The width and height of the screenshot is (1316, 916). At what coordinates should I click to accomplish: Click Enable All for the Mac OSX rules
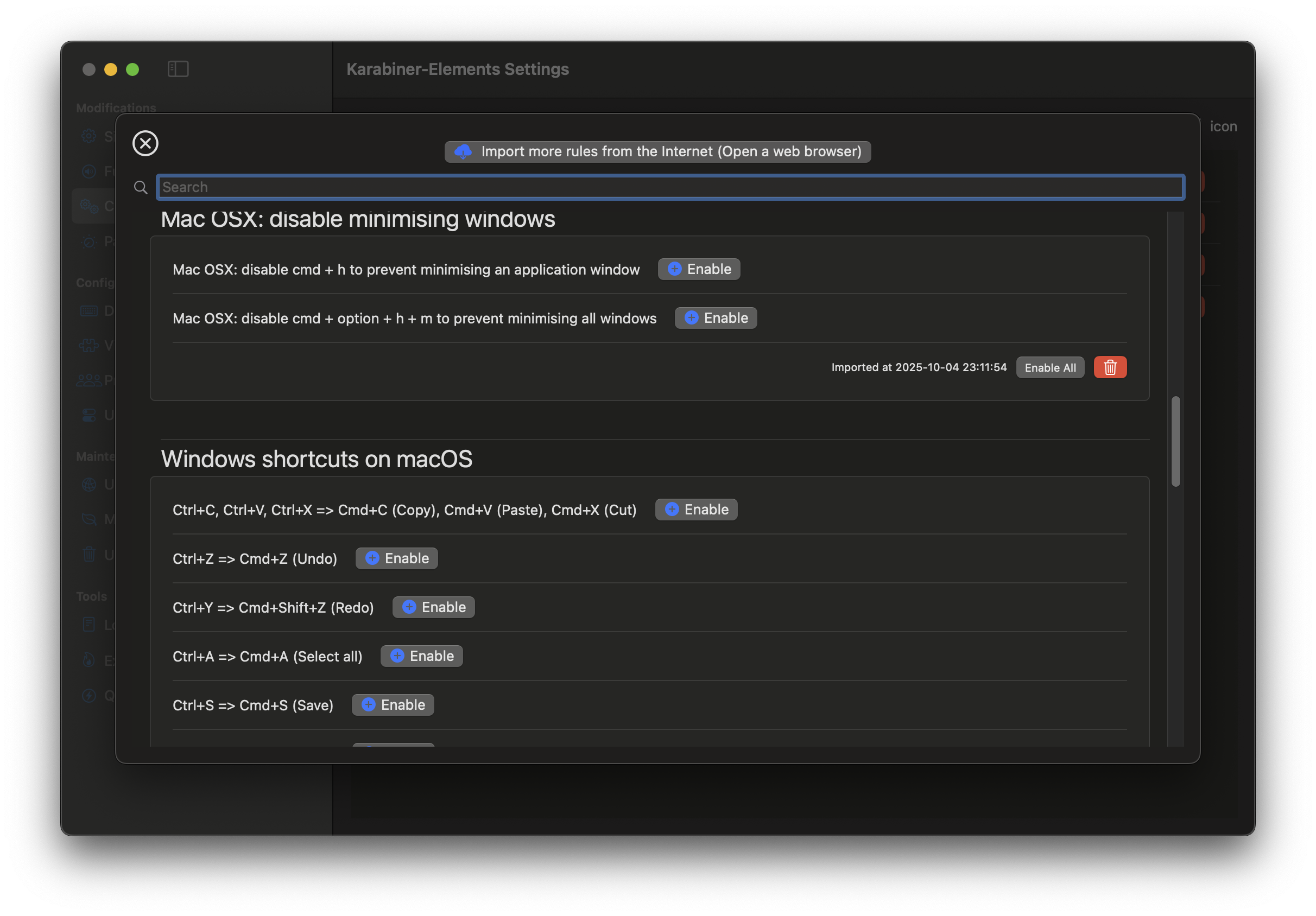[1049, 367]
